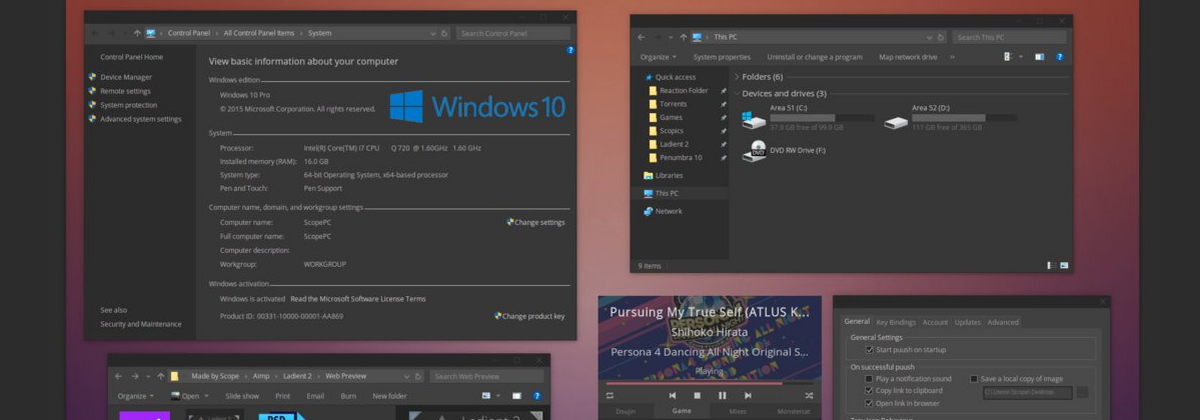Go up one level in Web Preview window

tap(160, 376)
